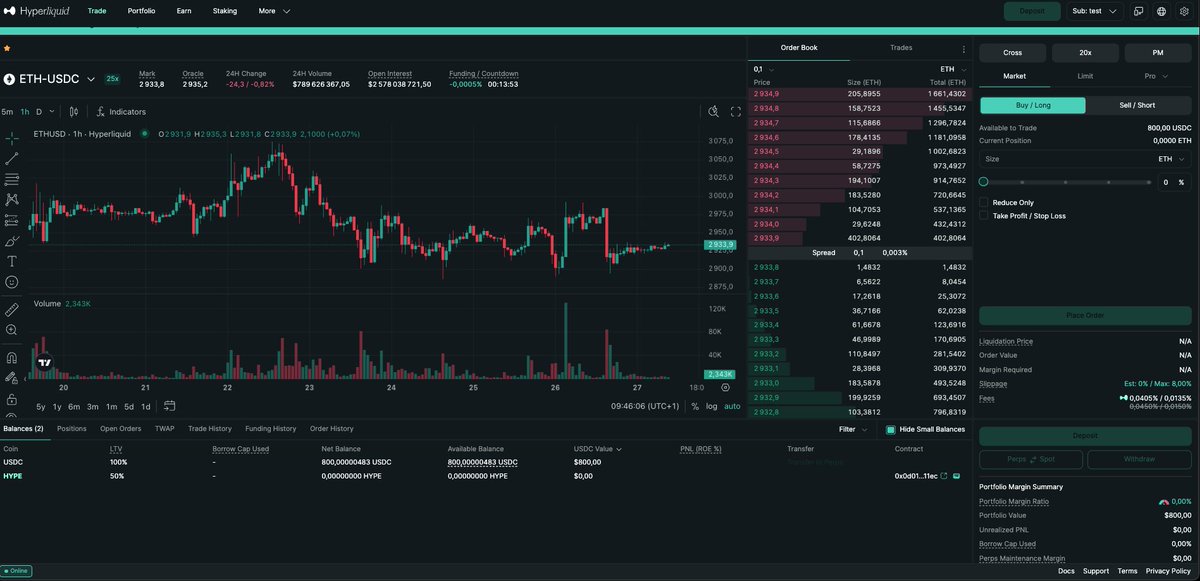1200x581 pixels.
Task: Select the trend line drawing tool
Action: (12, 158)
